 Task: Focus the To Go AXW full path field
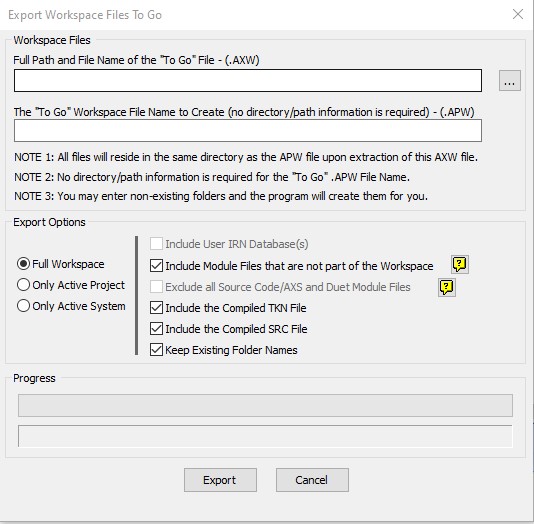pos(248,81)
